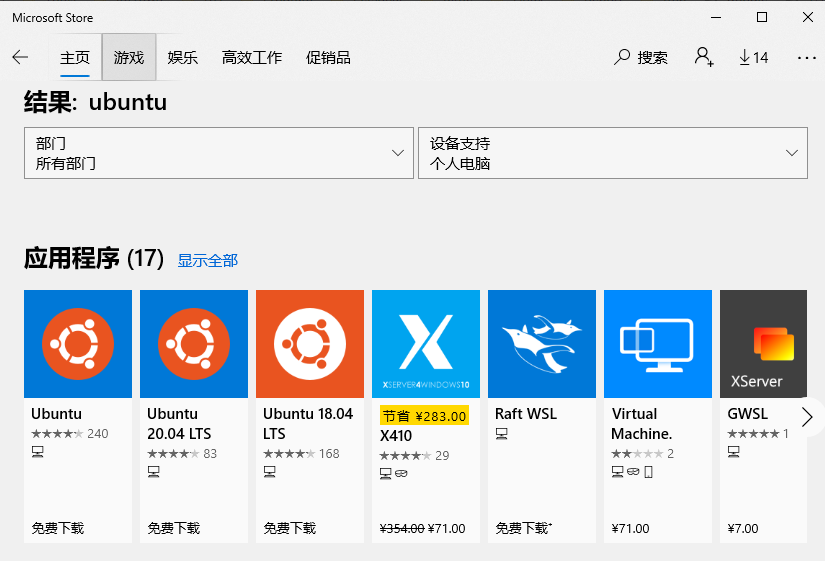Click the ¥7.00 price under GWSL
Image resolution: width=825 pixels, height=561 pixels.
coord(743,528)
